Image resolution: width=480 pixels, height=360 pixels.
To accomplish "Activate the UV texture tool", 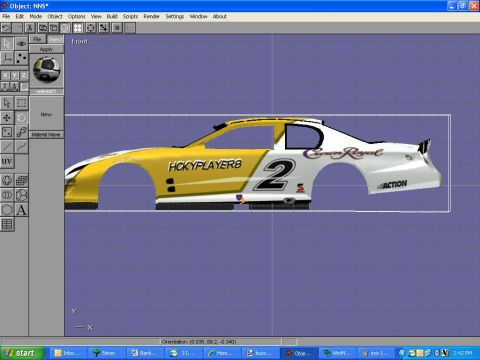I will [7, 161].
